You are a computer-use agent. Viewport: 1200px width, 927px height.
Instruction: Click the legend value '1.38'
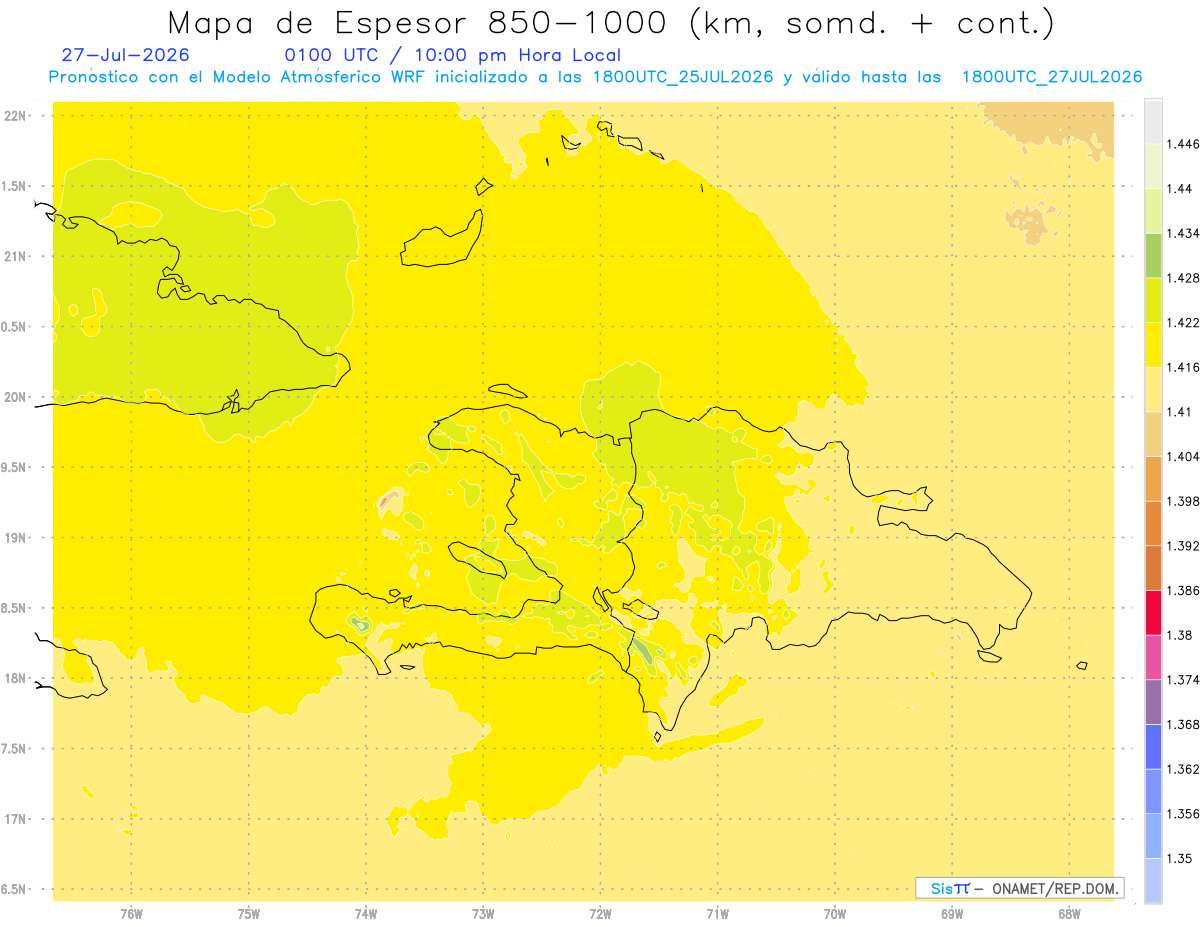pyautogui.click(x=1180, y=635)
